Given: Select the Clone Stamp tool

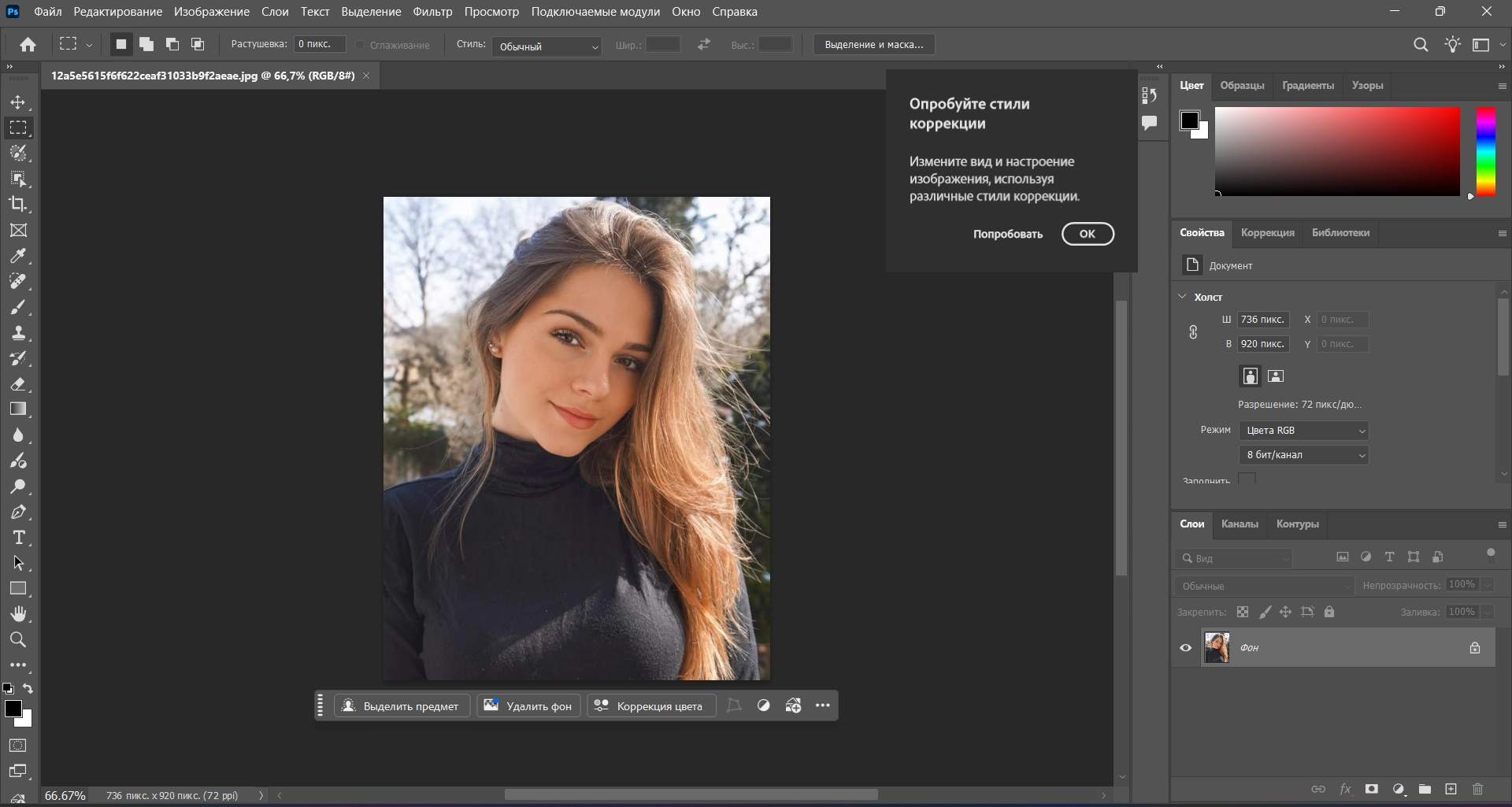Looking at the screenshot, I should 18,333.
